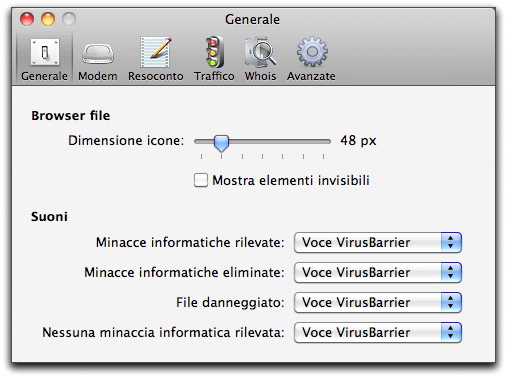Click the Generale window title bar

tap(253, 19)
